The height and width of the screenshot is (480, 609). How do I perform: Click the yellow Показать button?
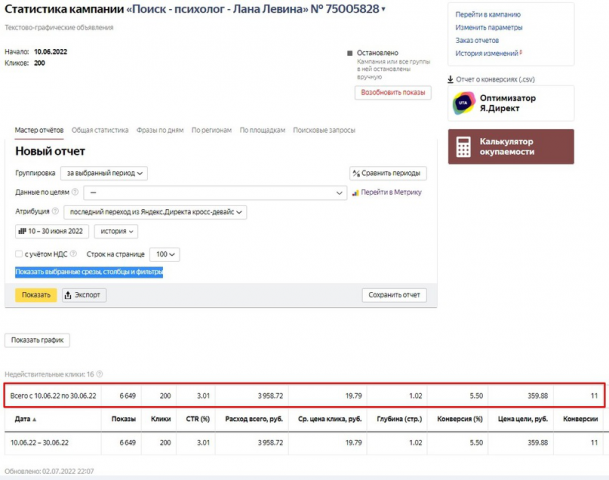coord(36,295)
